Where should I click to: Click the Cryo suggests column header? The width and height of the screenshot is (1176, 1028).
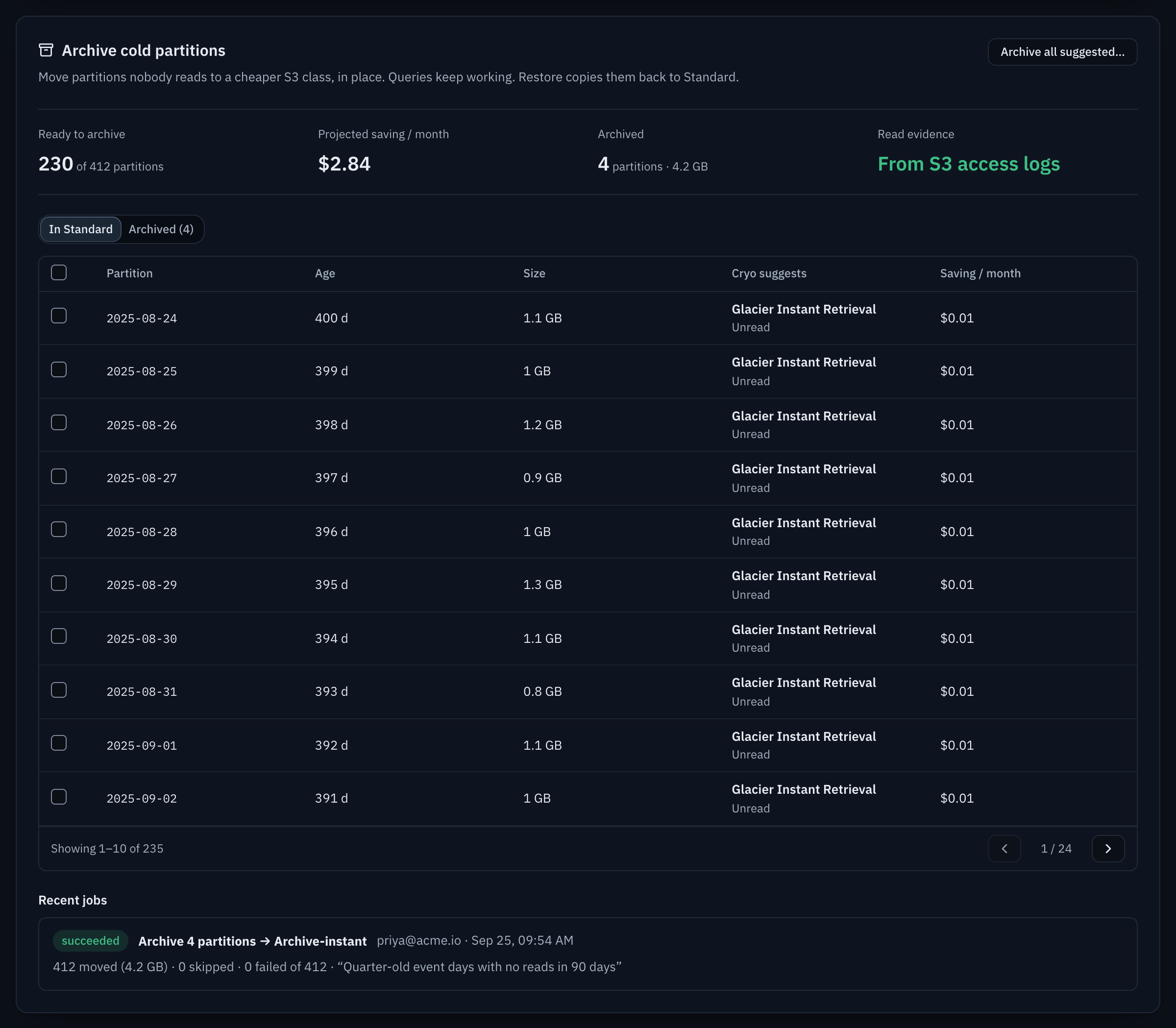pyautogui.click(x=769, y=273)
